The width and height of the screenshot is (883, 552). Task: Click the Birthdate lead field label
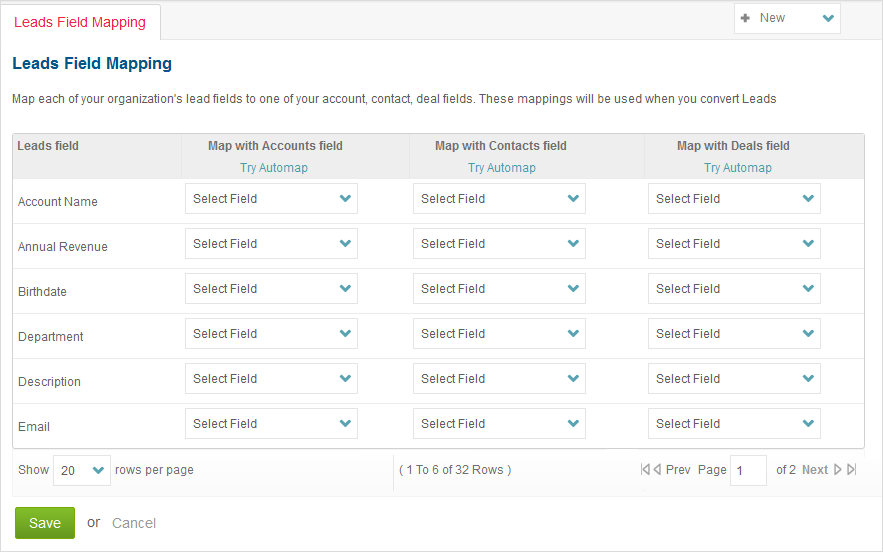(42, 292)
